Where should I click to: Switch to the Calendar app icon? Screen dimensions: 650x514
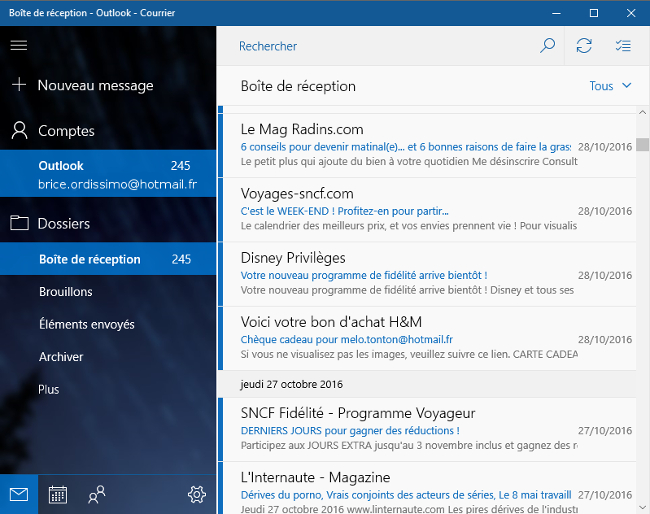58,495
